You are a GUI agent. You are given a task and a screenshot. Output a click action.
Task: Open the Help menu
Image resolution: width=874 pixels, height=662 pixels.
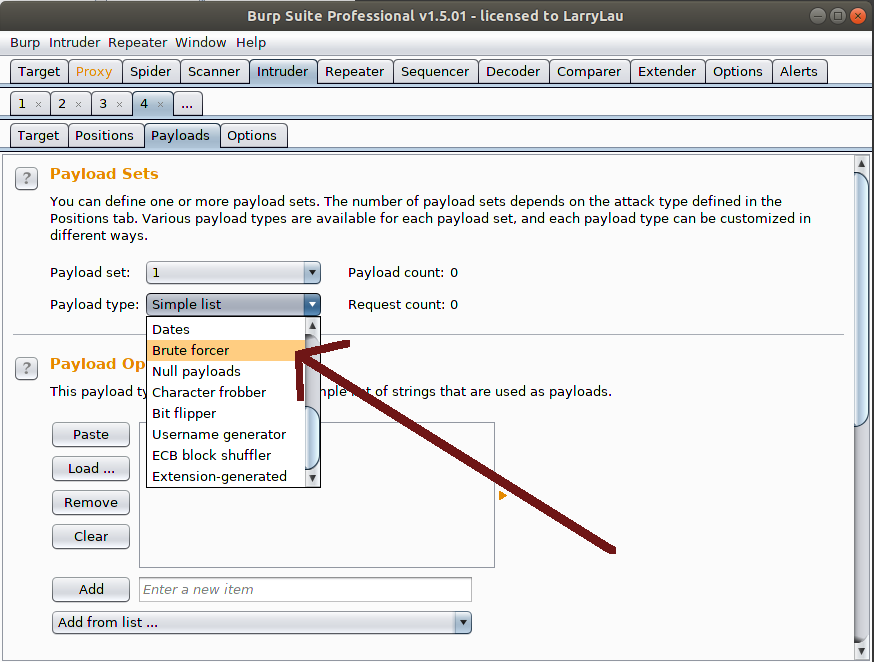(x=251, y=42)
